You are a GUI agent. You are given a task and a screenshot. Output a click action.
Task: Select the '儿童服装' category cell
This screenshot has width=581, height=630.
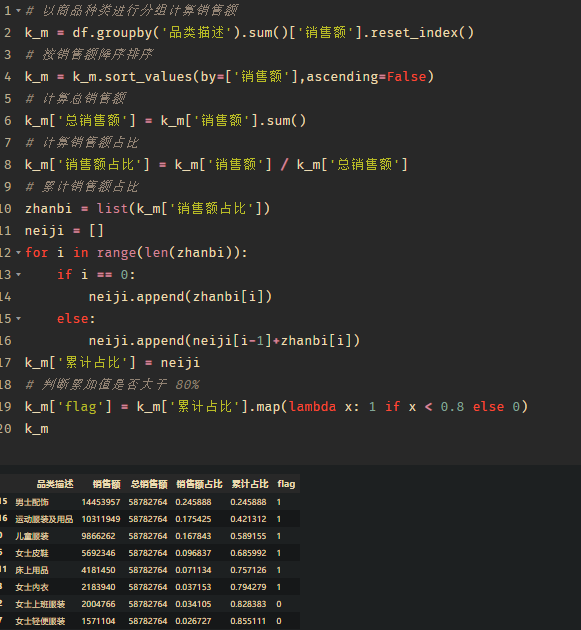tap(32, 536)
